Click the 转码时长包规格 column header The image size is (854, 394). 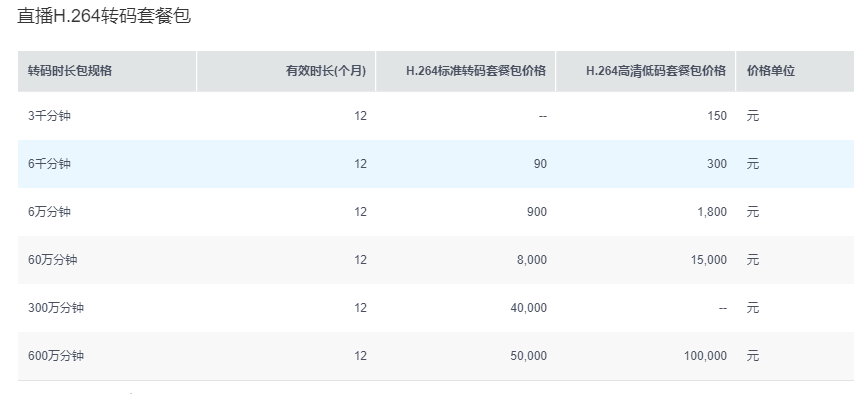[70, 71]
